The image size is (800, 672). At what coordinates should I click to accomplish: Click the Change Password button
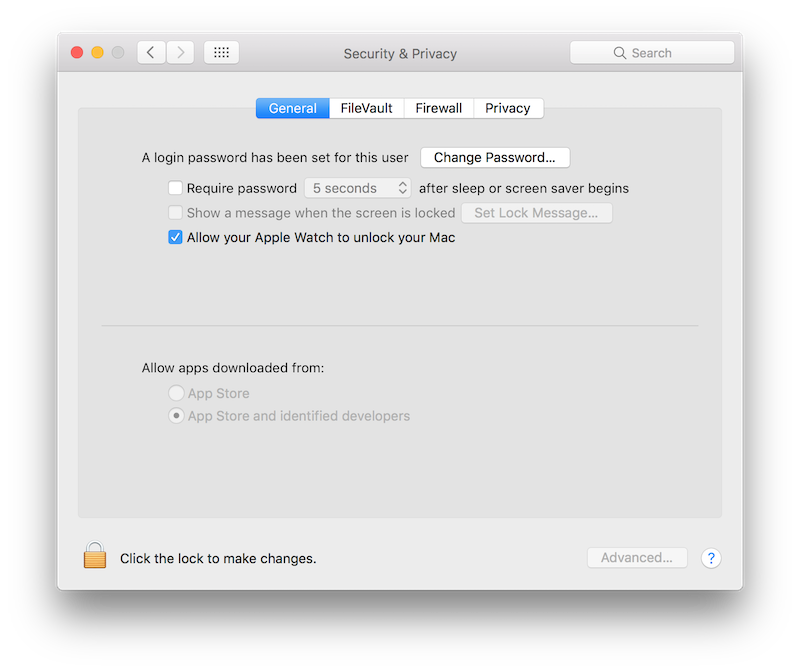[x=495, y=158]
